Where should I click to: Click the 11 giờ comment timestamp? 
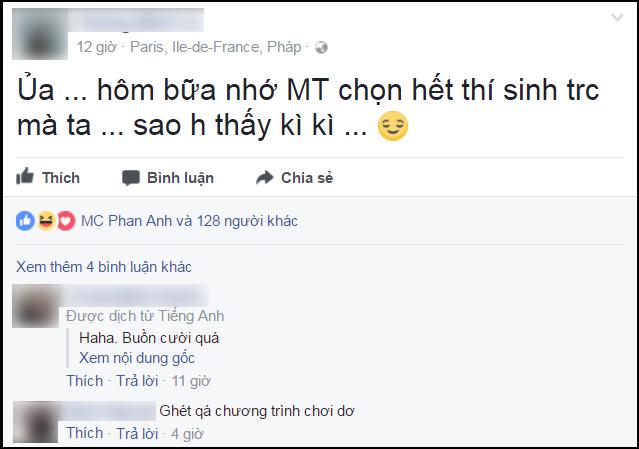(189, 381)
